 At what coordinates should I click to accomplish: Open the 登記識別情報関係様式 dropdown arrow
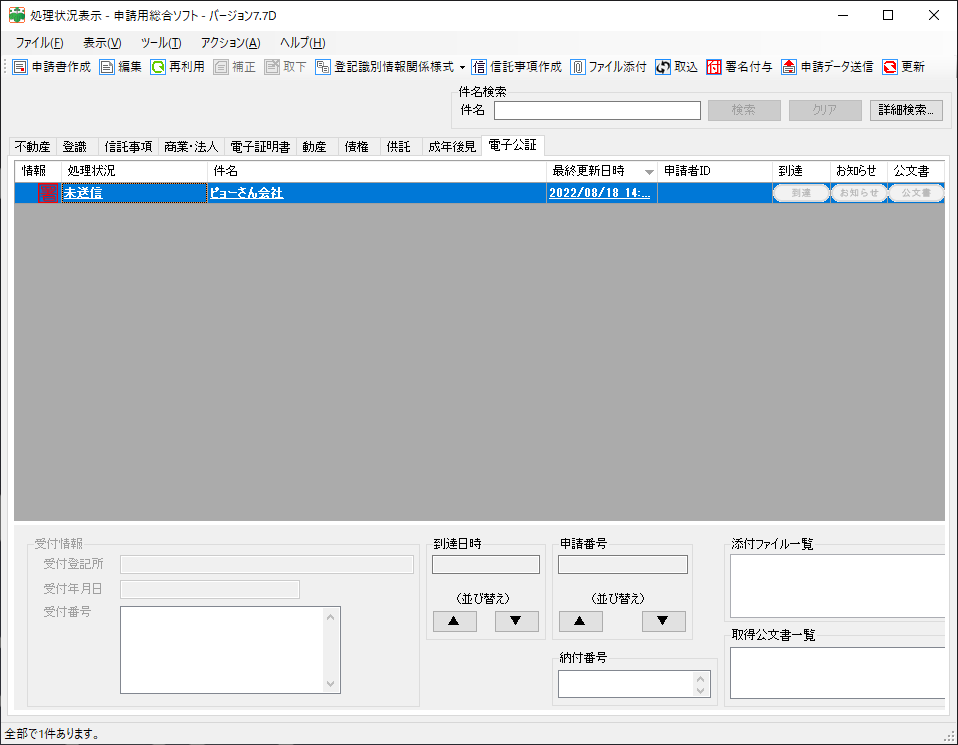(x=462, y=67)
